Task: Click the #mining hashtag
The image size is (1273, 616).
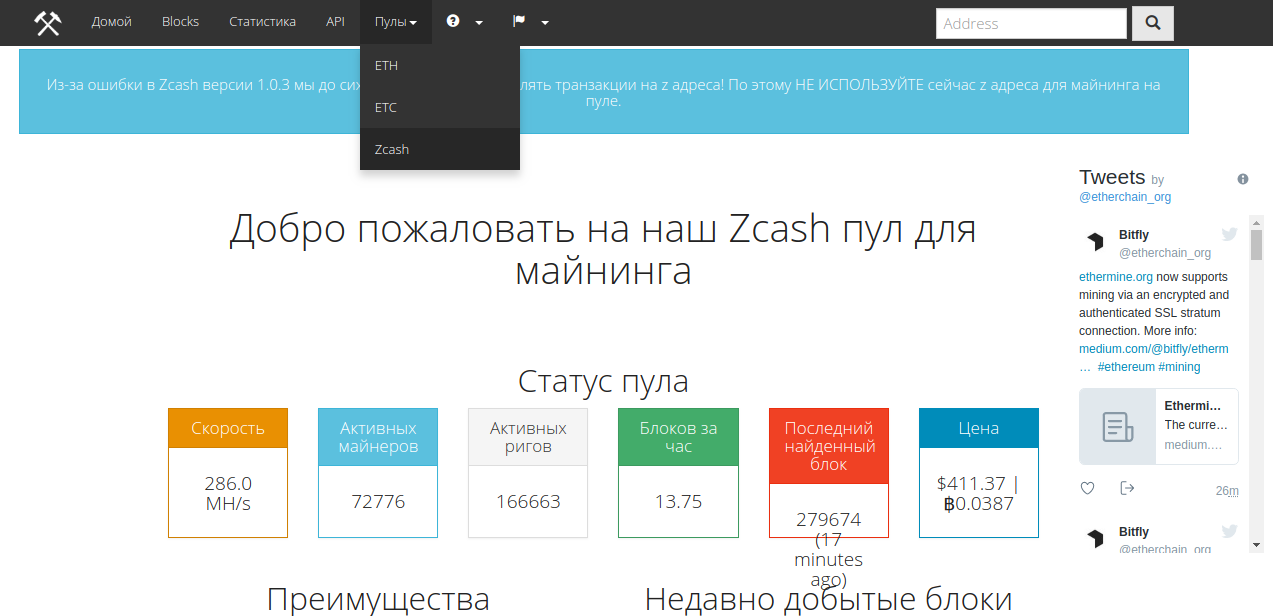Action: tap(1180, 367)
